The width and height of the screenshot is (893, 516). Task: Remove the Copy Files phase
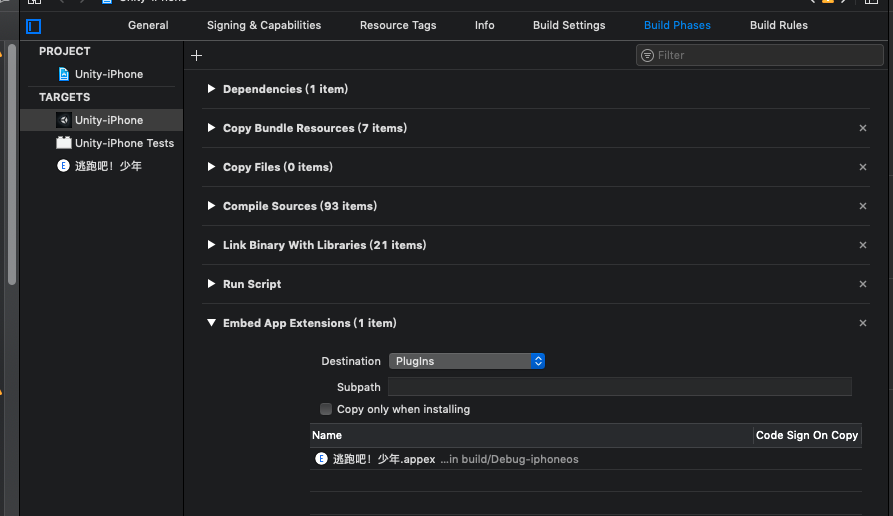coord(863,167)
